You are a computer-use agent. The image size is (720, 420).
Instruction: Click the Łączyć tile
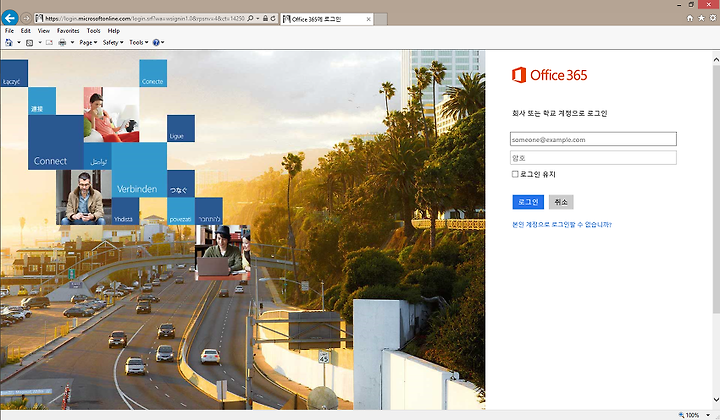tap(14, 73)
